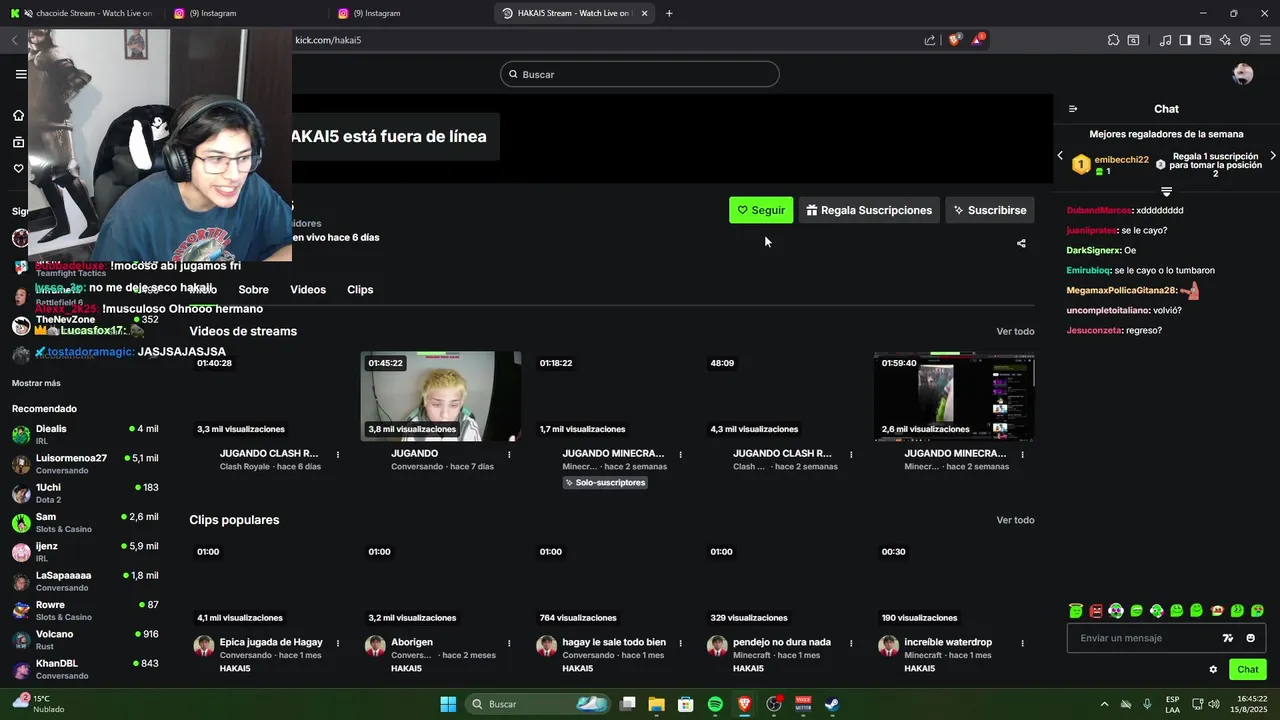Open recommended channel 1Uchi
The width and height of the screenshot is (1280, 720).
pos(85,493)
